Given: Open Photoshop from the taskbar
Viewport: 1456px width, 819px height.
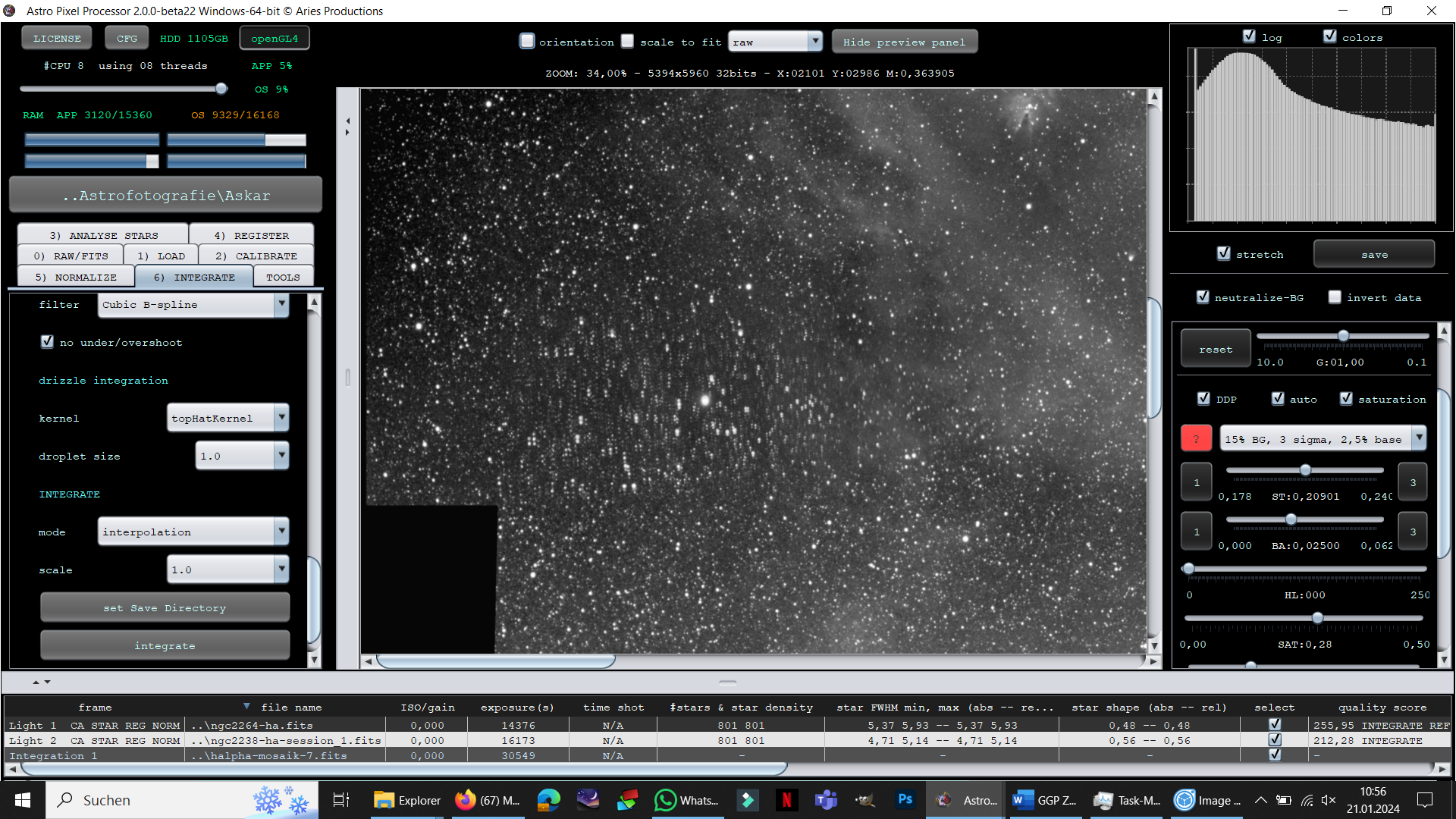Looking at the screenshot, I should point(905,799).
